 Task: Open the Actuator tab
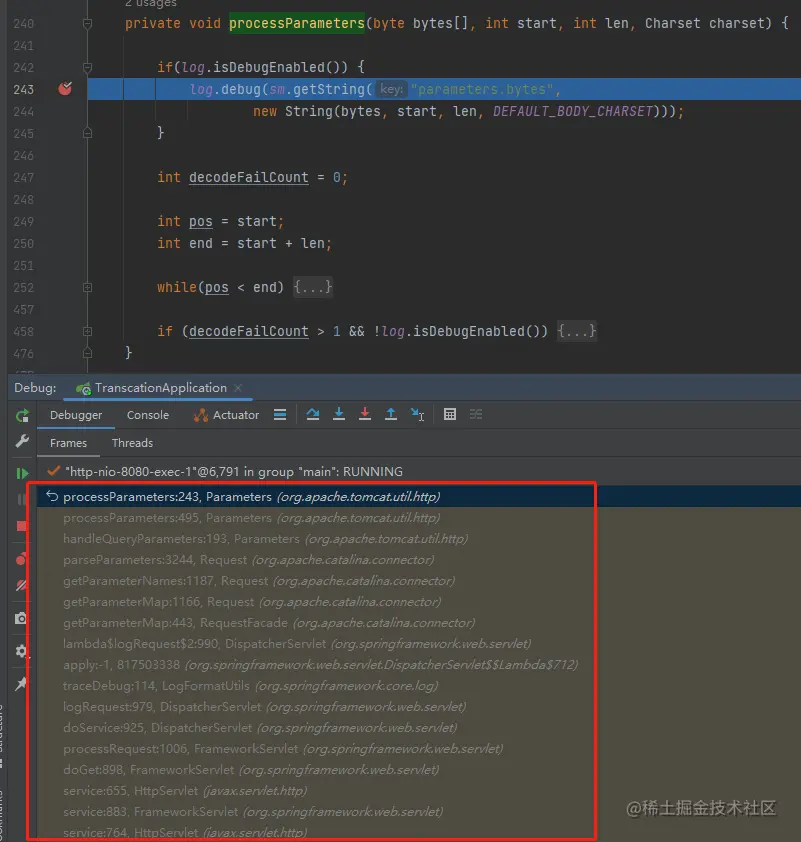(x=227, y=415)
